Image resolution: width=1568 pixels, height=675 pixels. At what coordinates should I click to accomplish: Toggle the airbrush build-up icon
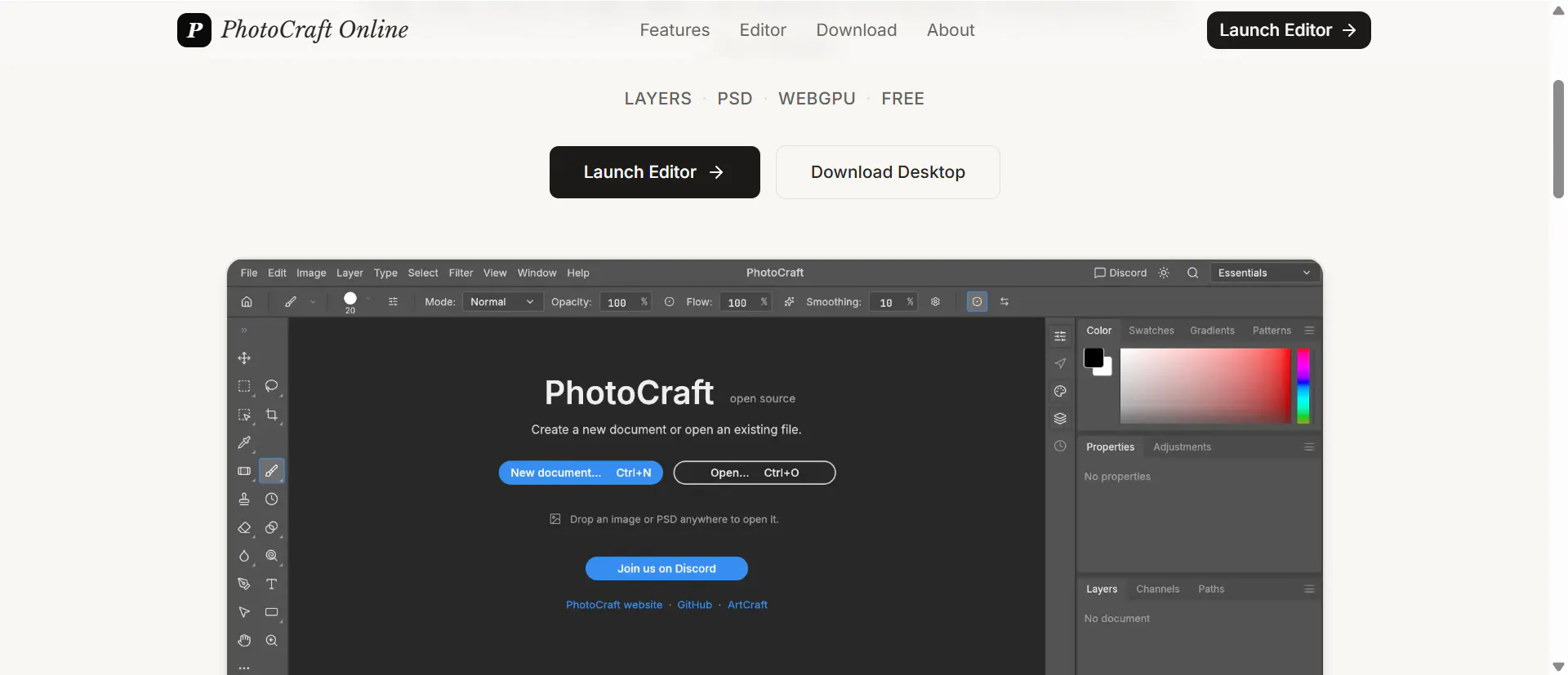click(x=789, y=302)
